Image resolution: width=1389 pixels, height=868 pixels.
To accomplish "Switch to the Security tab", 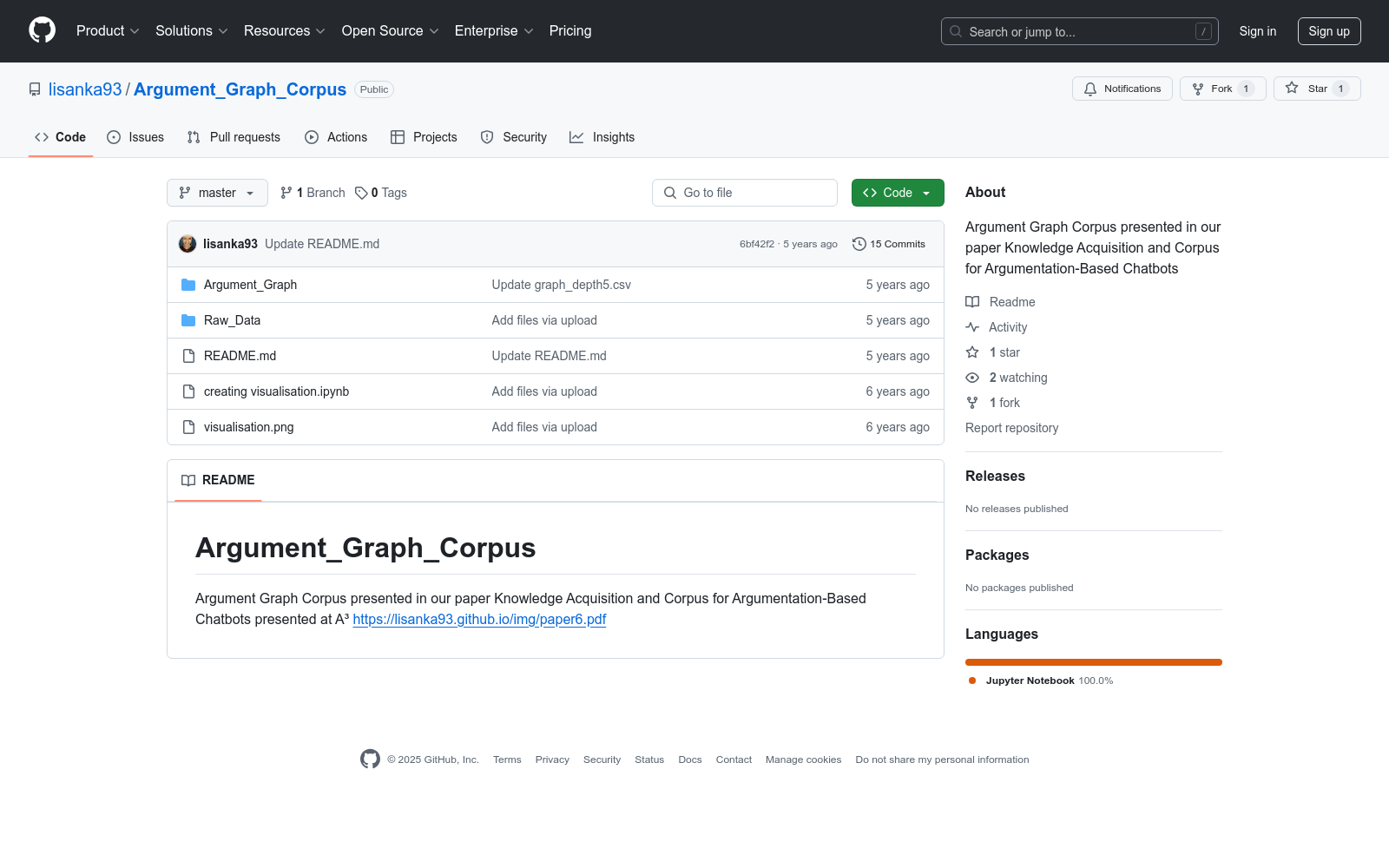I will 514,137.
